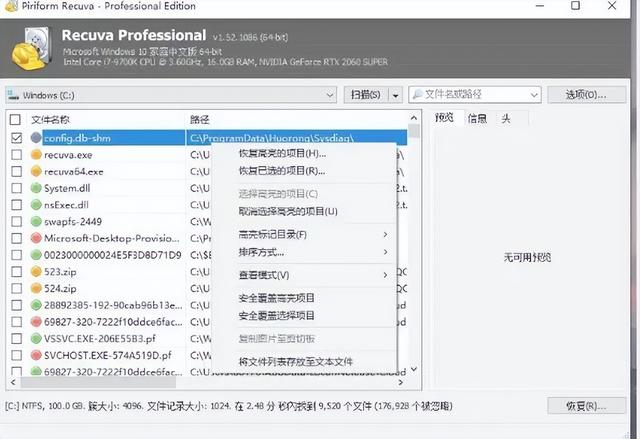Image resolution: width=640 pixels, height=439 pixels.
Task: Sort by the 路径 column header
Action: pos(200,120)
